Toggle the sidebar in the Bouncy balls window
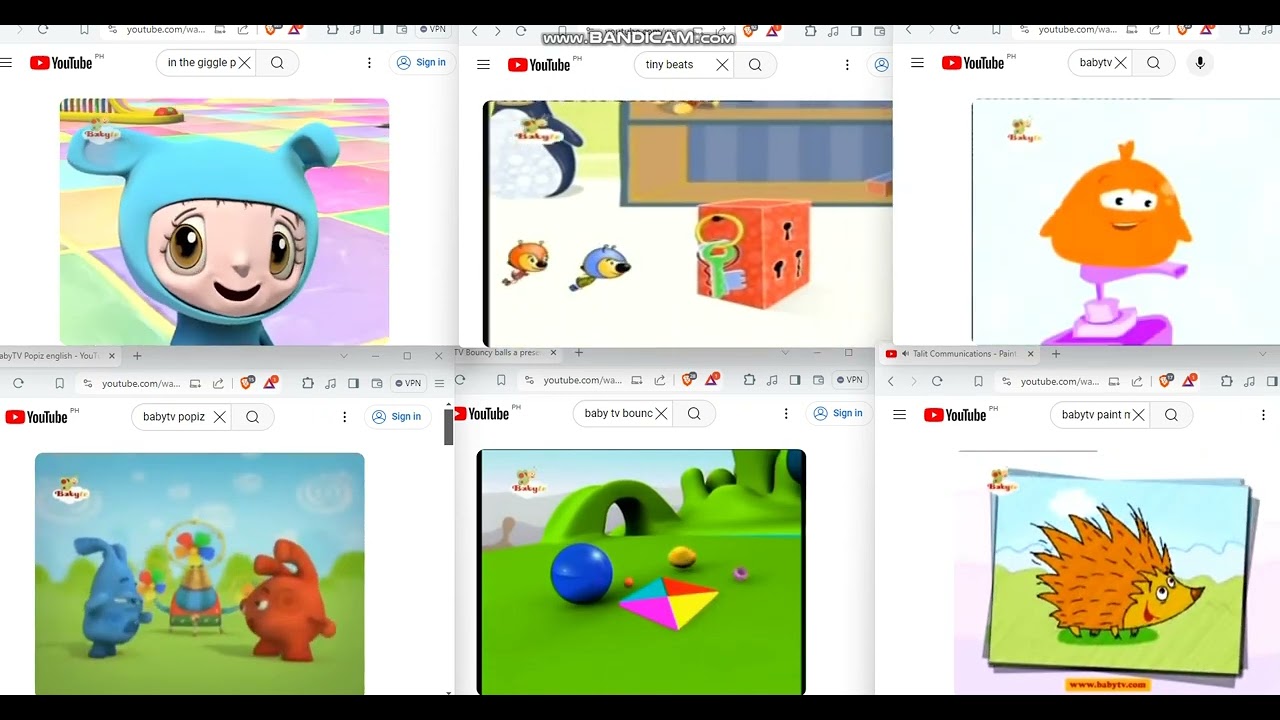The height and width of the screenshot is (720, 1280). pyautogui.click(x=795, y=380)
